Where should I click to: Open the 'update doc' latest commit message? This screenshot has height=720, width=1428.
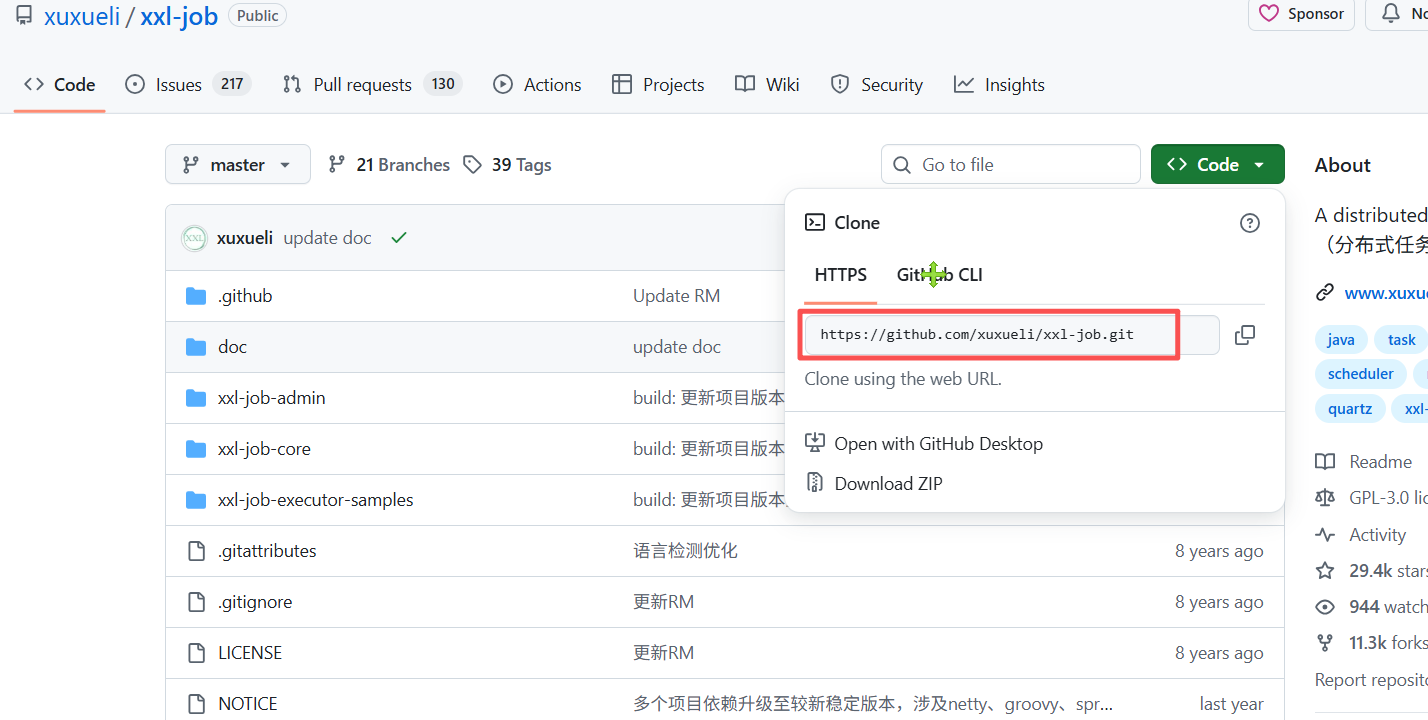[x=327, y=238]
